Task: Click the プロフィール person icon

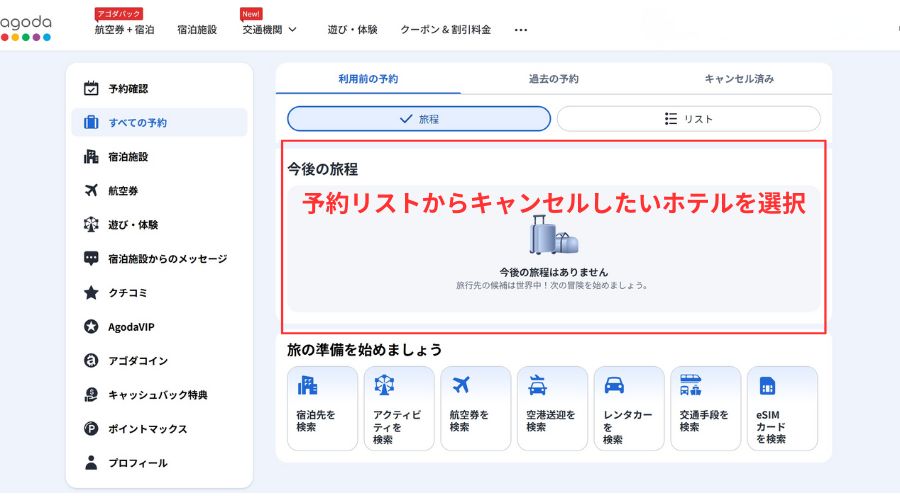Action: pyautogui.click(x=91, y=463)
